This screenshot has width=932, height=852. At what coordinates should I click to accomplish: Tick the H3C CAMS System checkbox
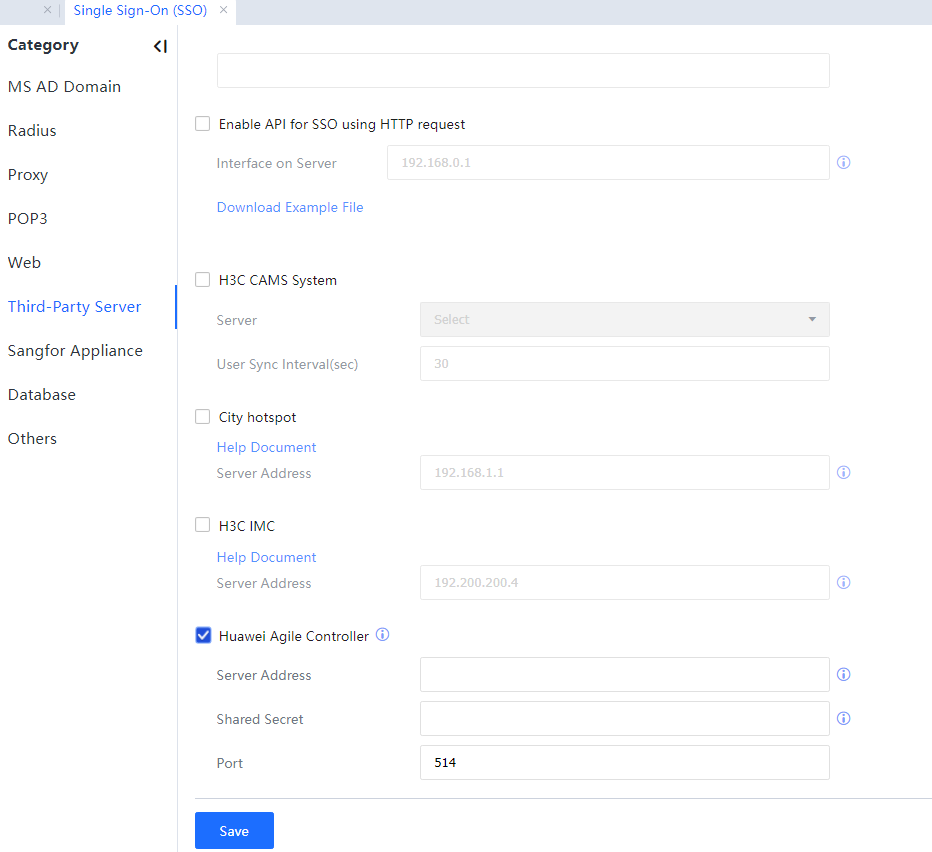(x=203, y=280)
